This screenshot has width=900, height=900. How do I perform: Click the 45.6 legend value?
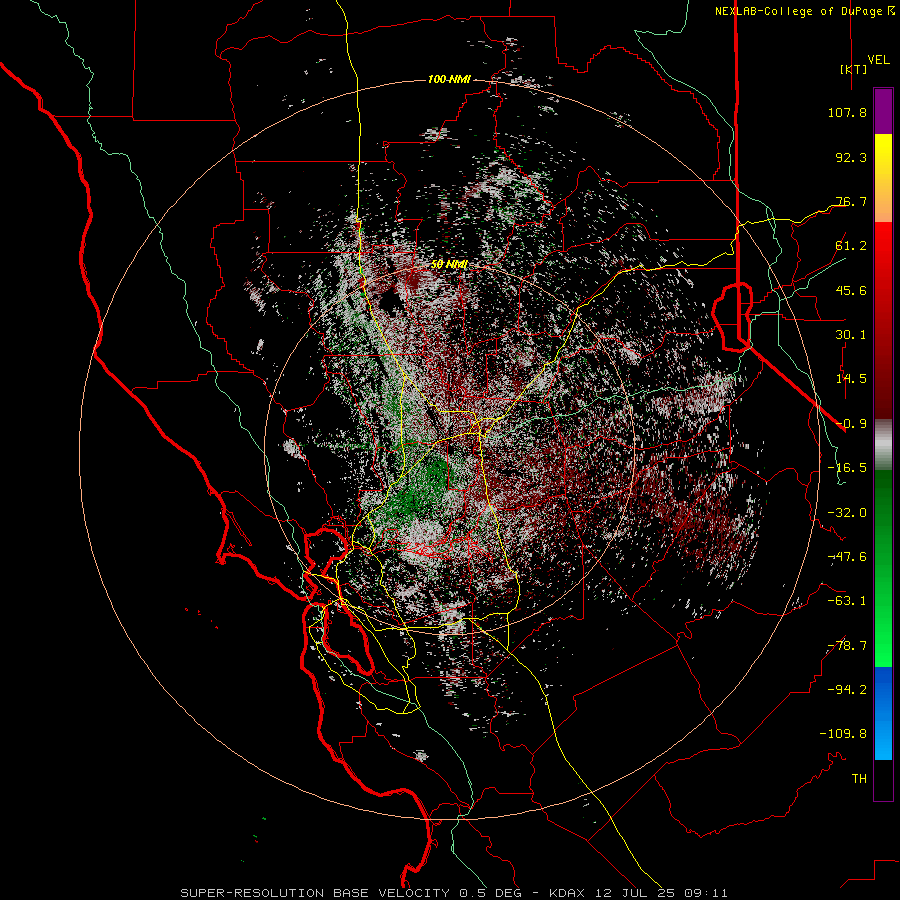click(851, 290)
